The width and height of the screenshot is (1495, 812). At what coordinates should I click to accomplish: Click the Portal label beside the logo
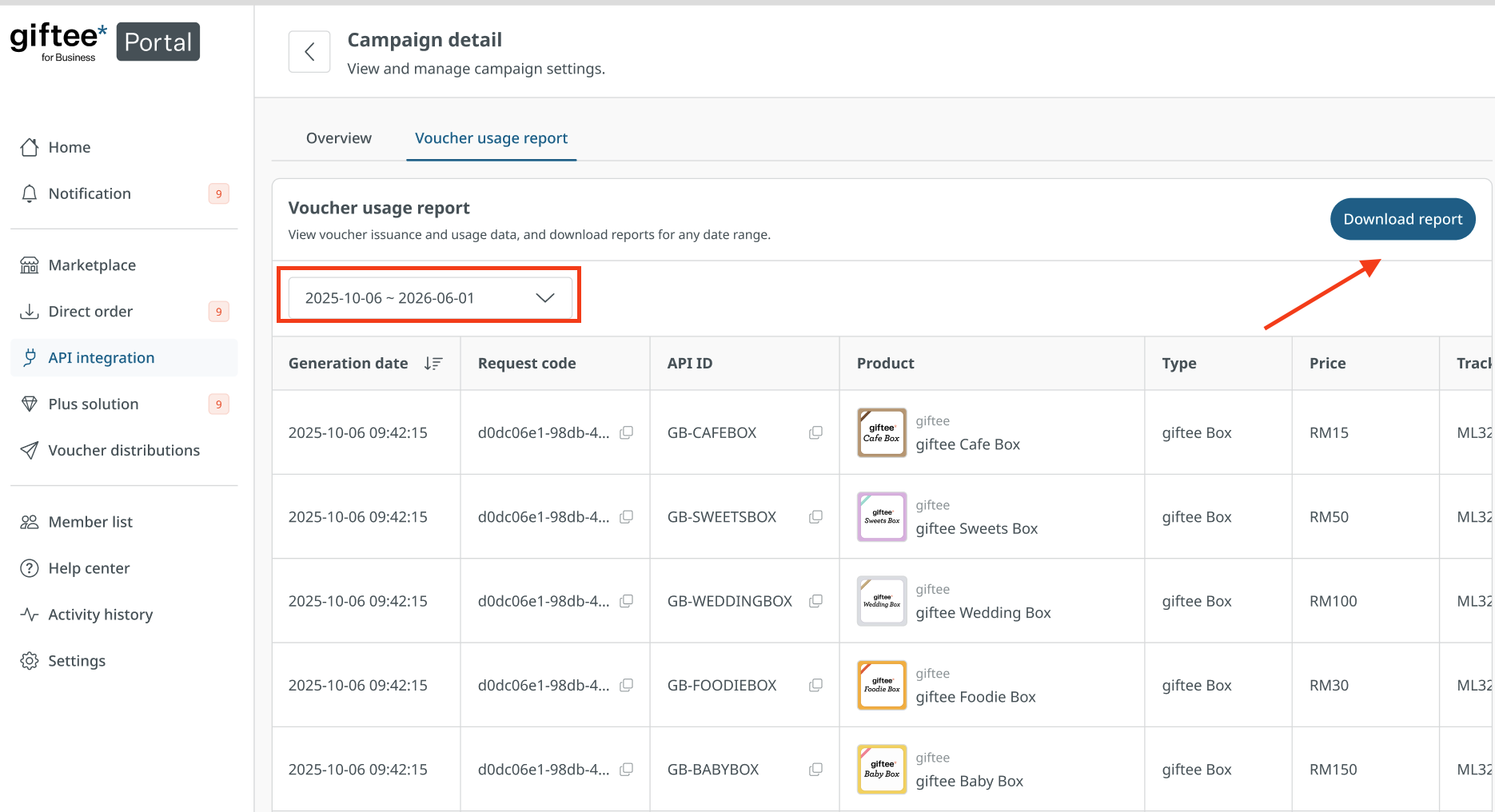[x=158, y=42]
